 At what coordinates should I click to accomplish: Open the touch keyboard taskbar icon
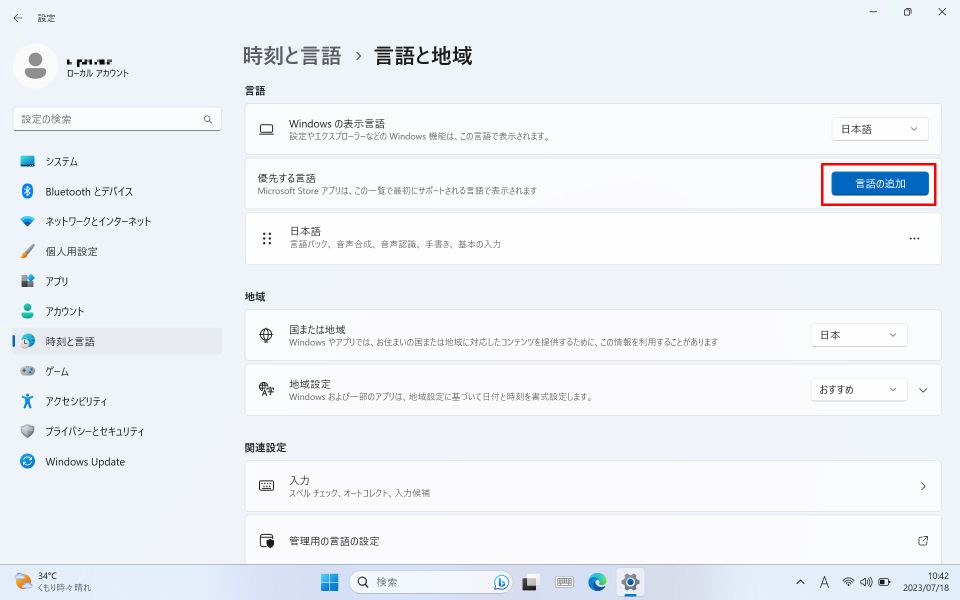click(564, 582)
